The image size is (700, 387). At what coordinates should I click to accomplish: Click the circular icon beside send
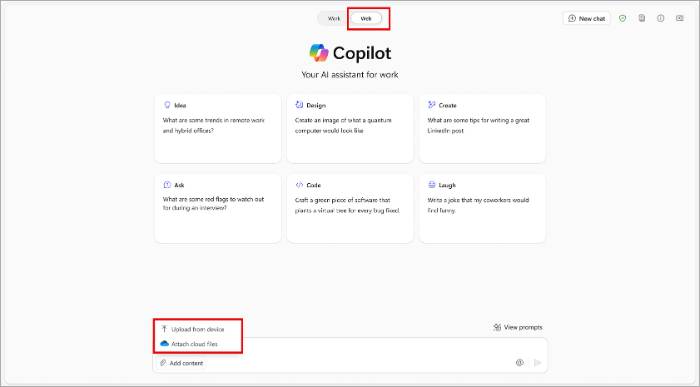click(520, 362)
